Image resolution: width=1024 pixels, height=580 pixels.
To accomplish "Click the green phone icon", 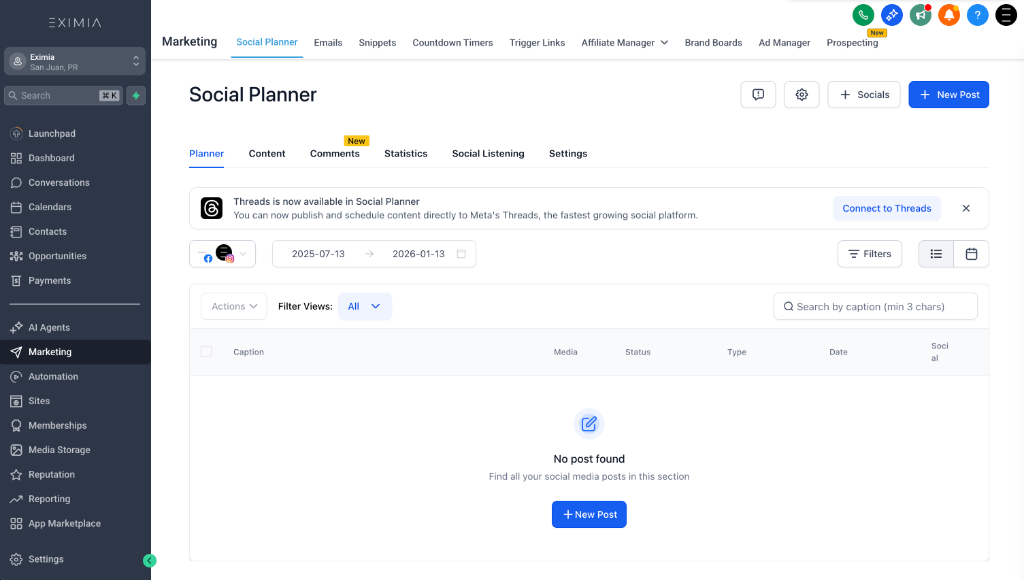I will [863, 15].
